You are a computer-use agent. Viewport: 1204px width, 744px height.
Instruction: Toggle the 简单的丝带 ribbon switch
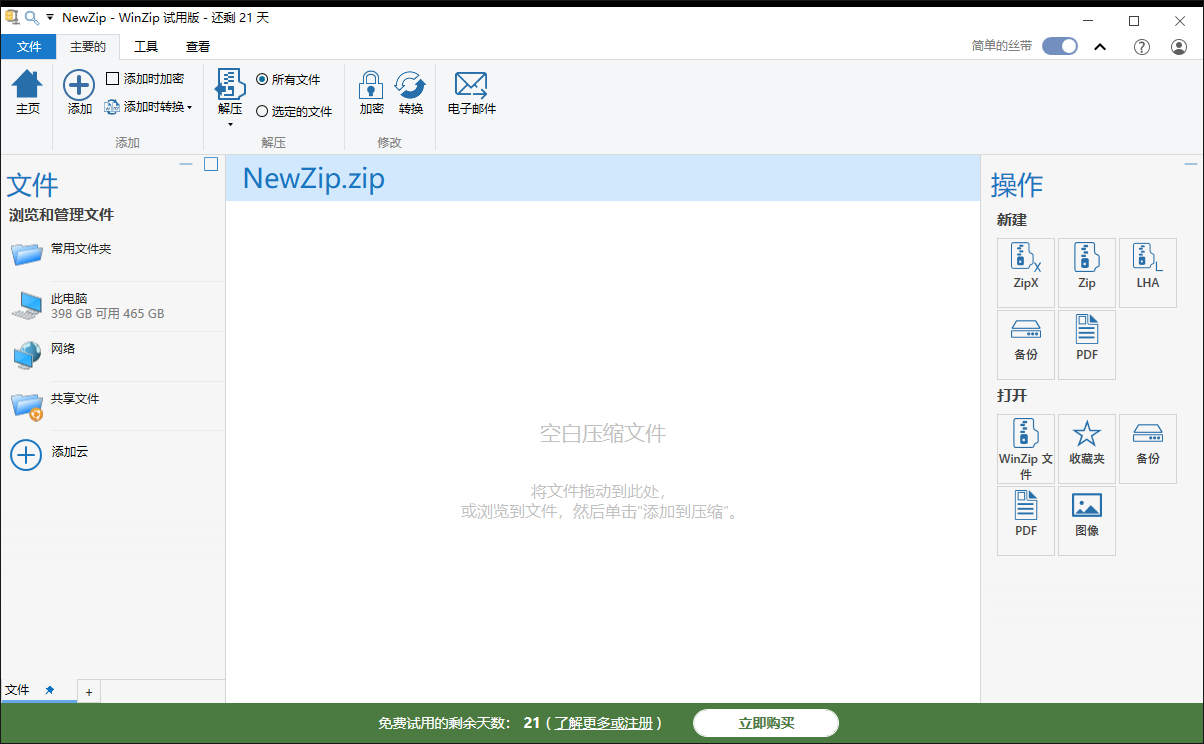[x=1059, y=45]
